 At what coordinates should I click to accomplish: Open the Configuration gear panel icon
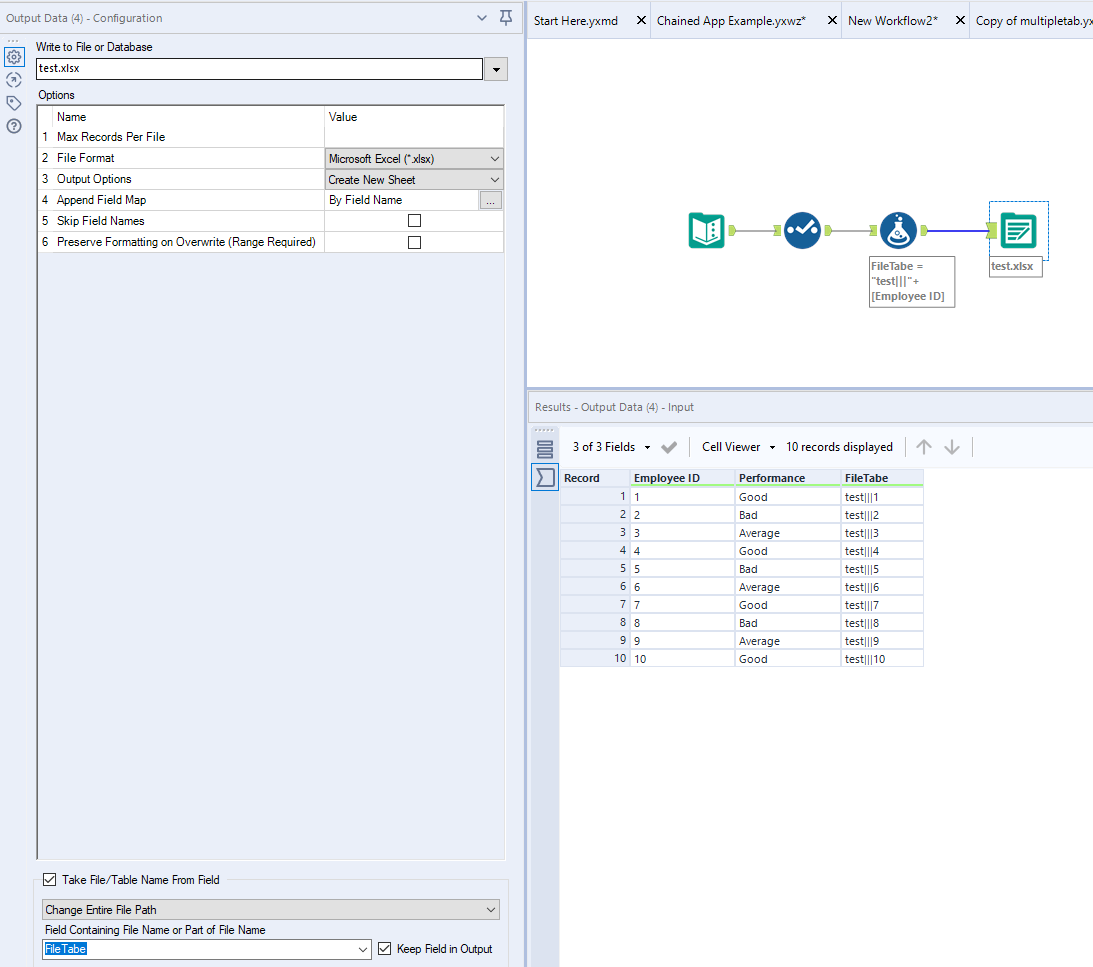click(x=13, y=56)
